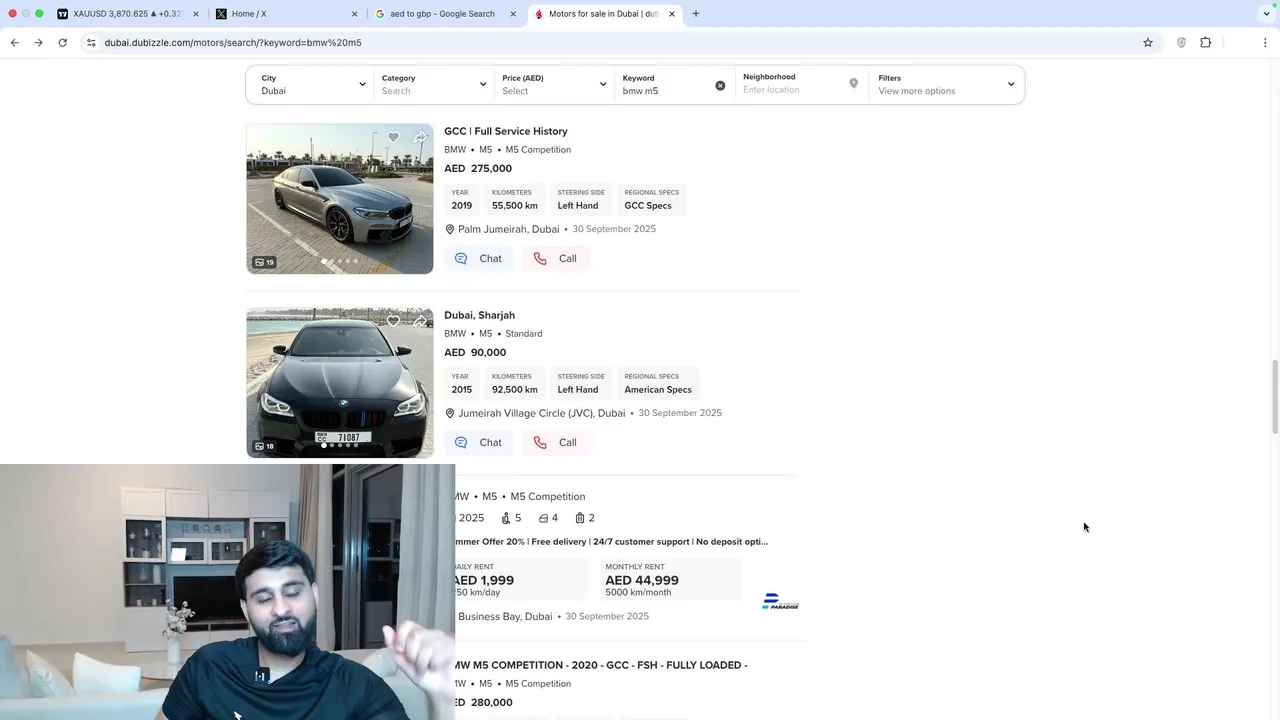Call seller of AED 90,000 M5
This screenshot has height=720, width=1280.
(555, 442)
